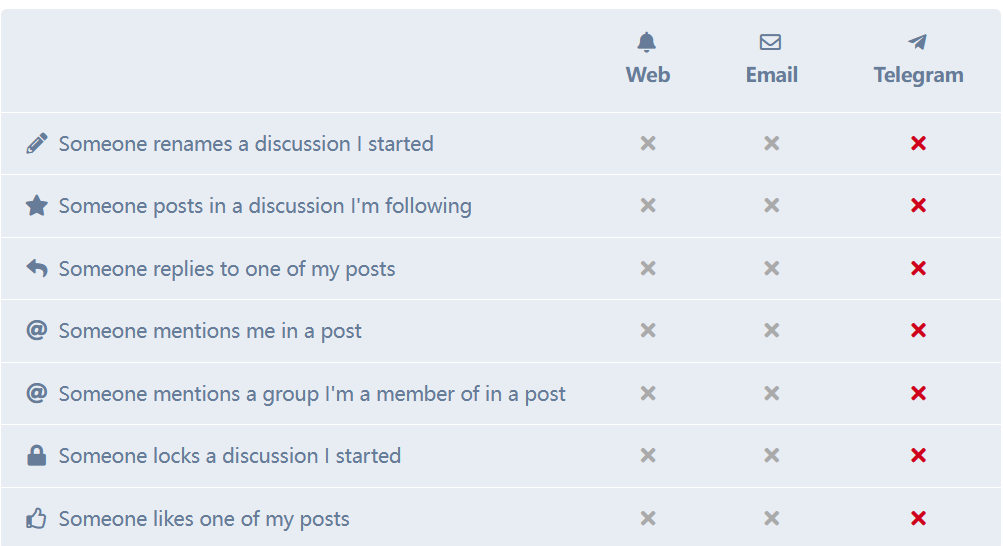Click the star icon for followed discussions
The height and width of the screenshot is (546, 1003).
click(x=36, y=205)
